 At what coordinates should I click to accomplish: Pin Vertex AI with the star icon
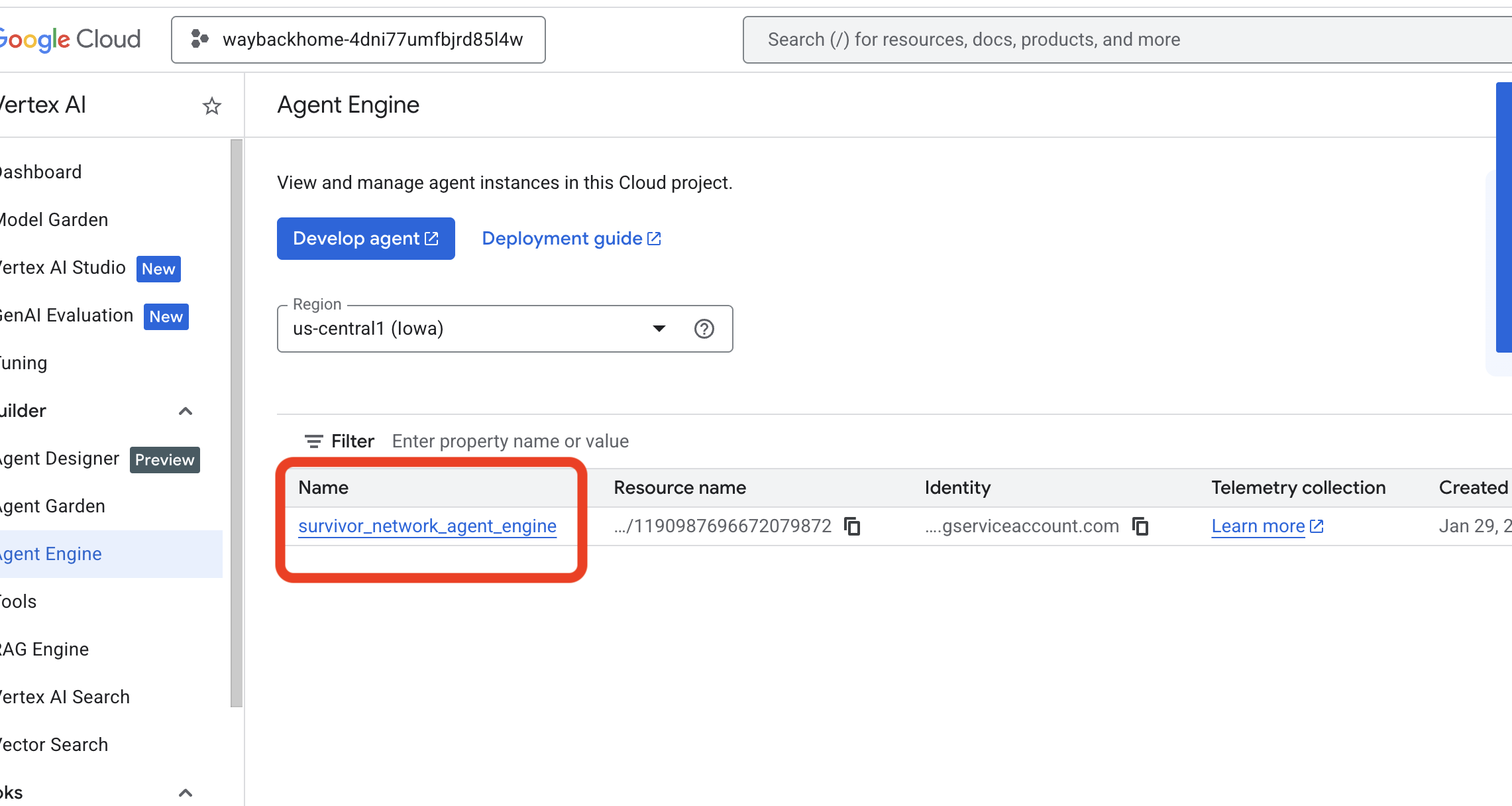coord(211,106)
